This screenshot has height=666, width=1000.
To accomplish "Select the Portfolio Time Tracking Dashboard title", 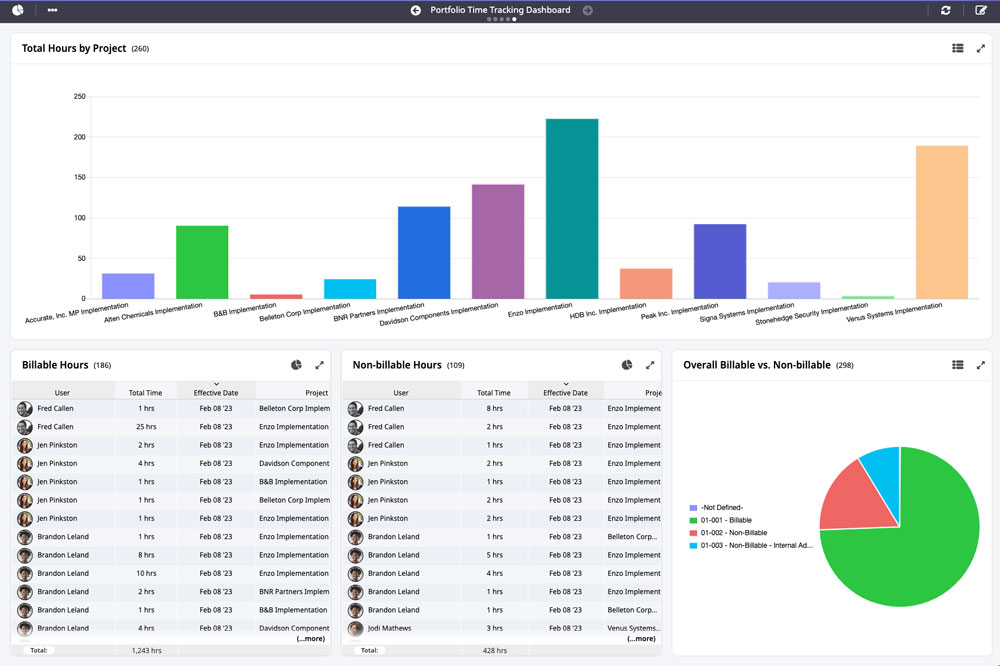I will point(500,10).
